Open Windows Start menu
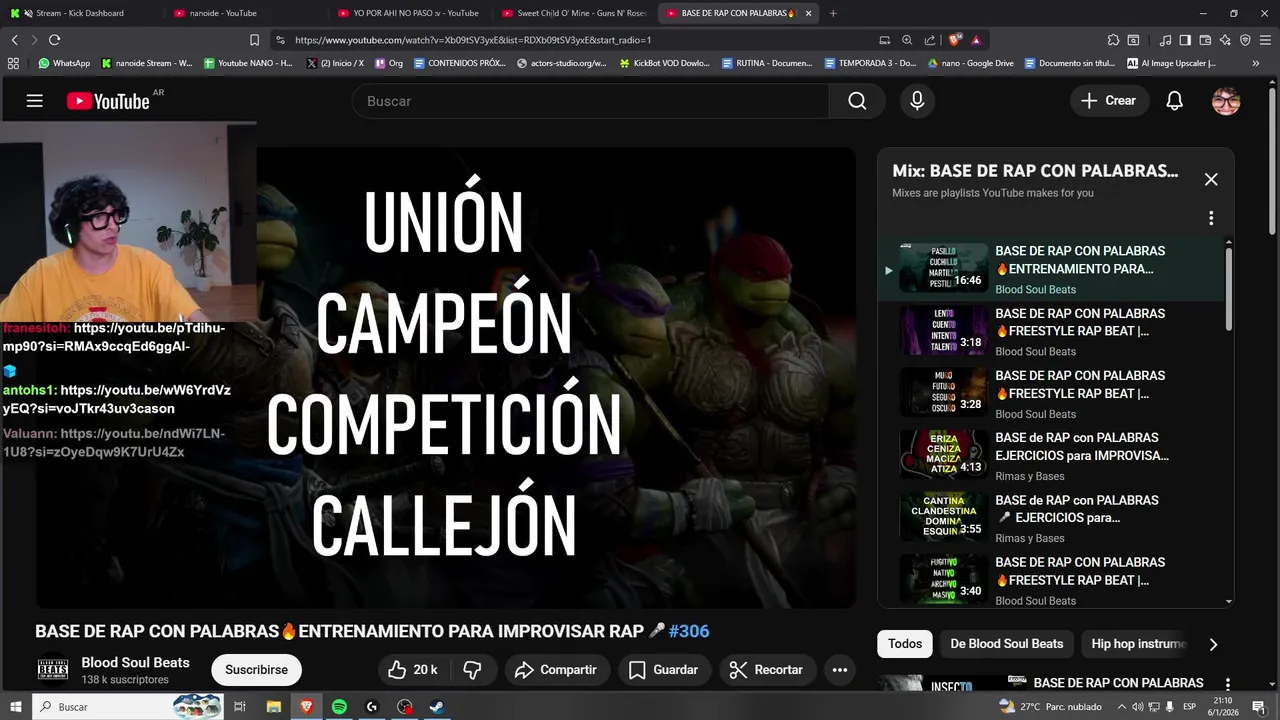The width and height of the screenshot is (1280, 720). [15, 707]
